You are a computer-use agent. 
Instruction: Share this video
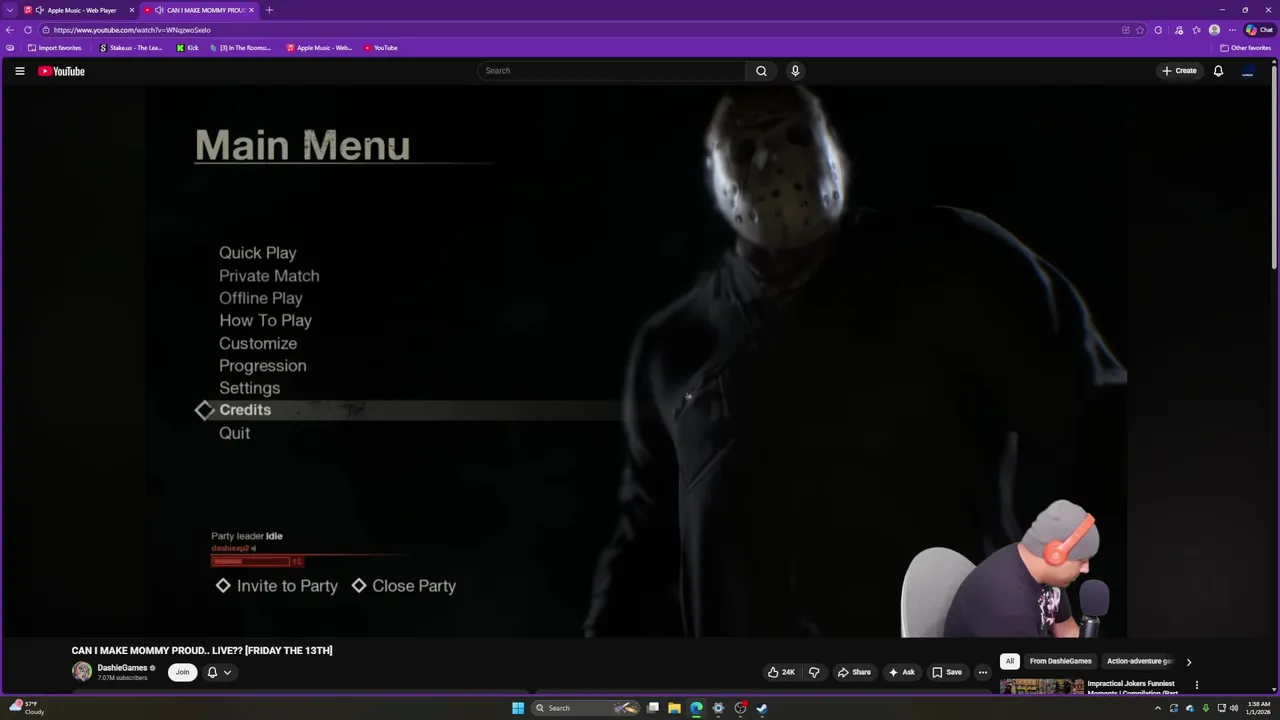click(854, 672)
